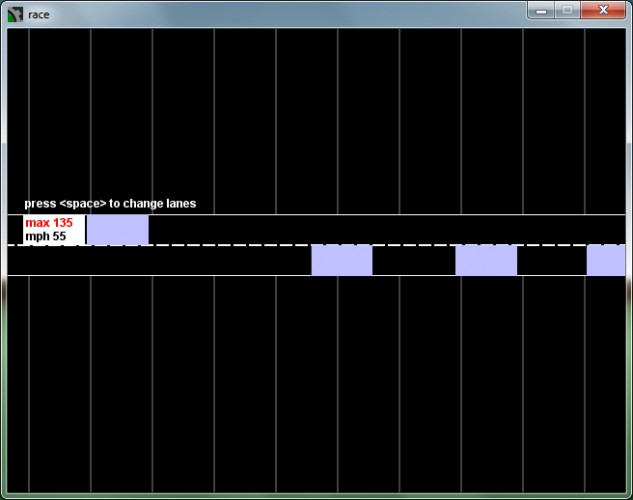Click empty lower lane below the player car

(159, 260)
